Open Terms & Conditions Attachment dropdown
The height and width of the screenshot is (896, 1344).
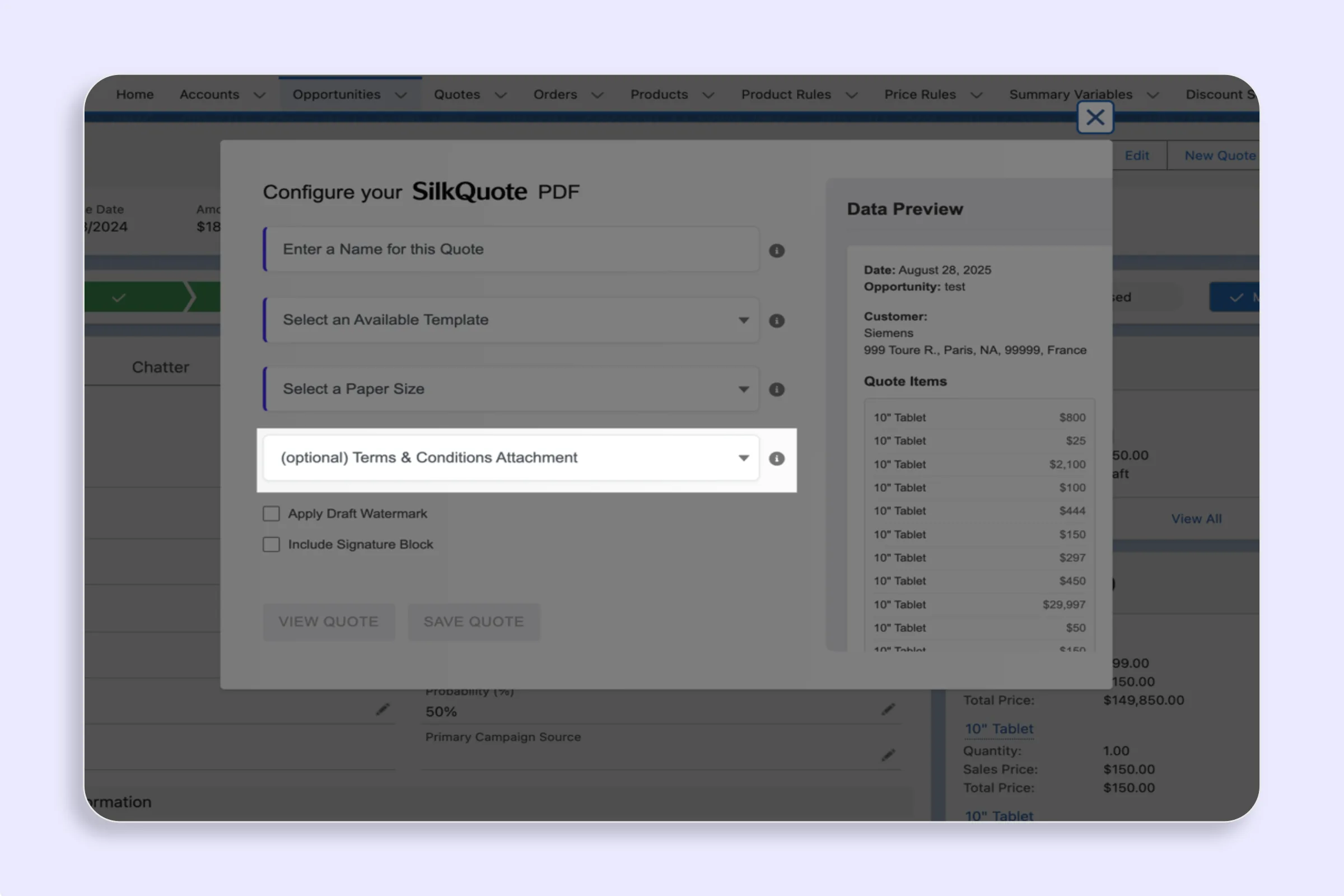(x=511, y=458)
